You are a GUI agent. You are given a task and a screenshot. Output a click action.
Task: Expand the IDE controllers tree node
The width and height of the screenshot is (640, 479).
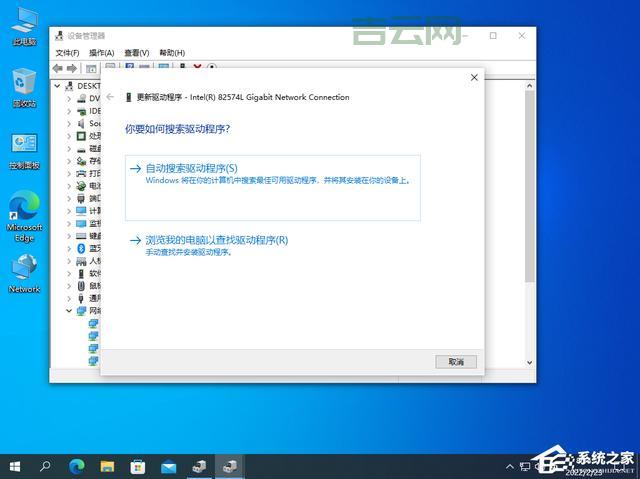click(x=69, y=111)
